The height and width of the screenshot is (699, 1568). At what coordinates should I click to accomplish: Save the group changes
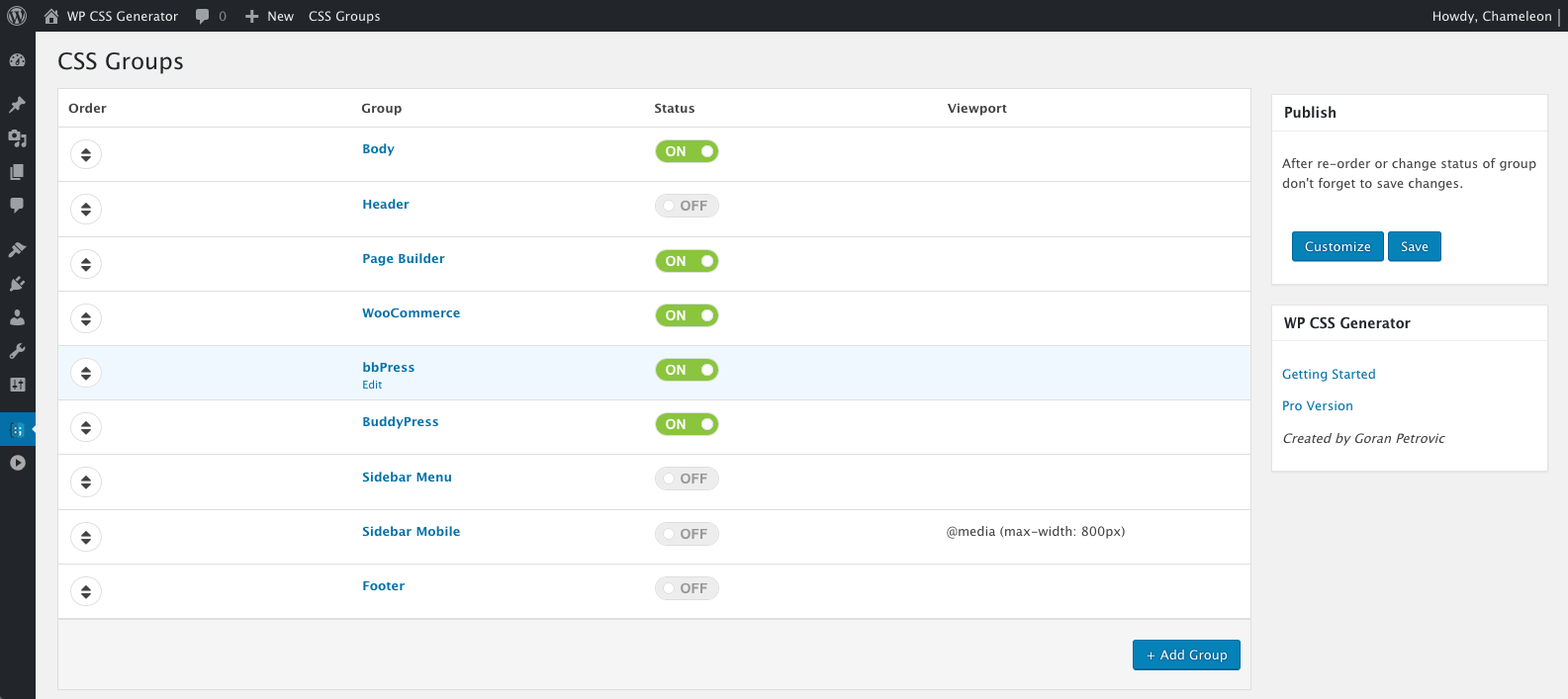[x=1415, y=246]
